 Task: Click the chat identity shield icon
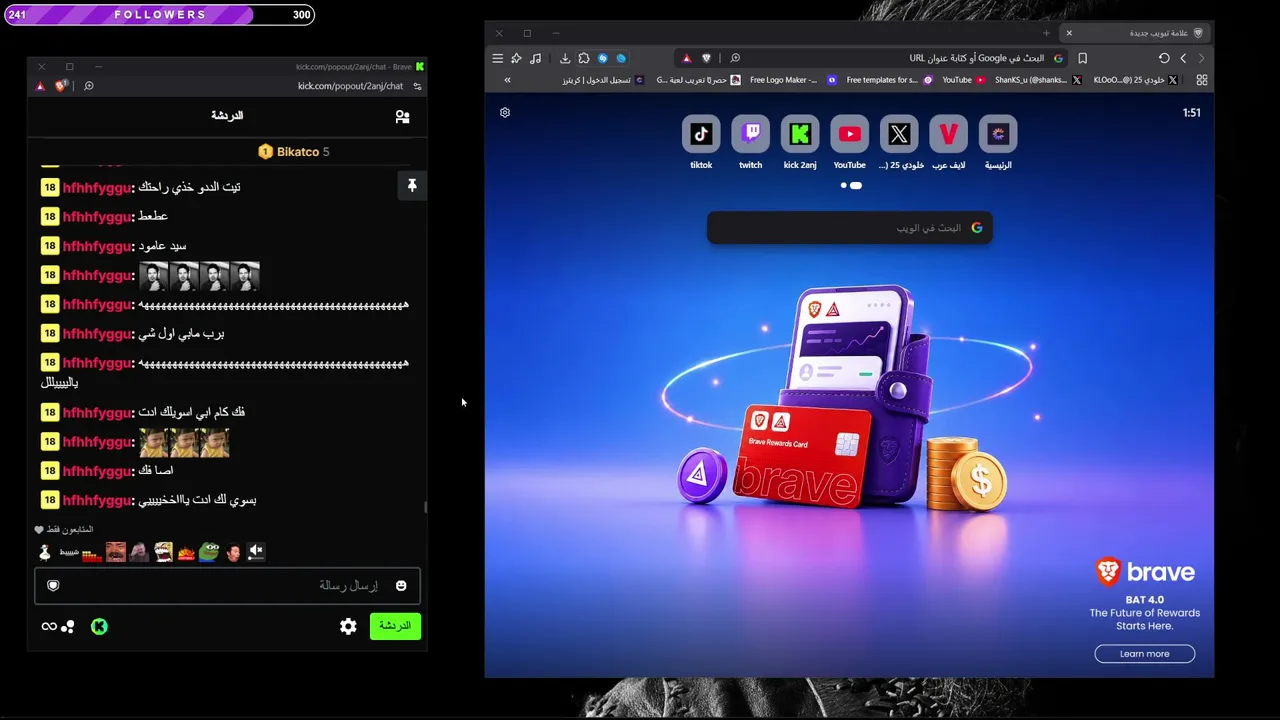point(53,586)
